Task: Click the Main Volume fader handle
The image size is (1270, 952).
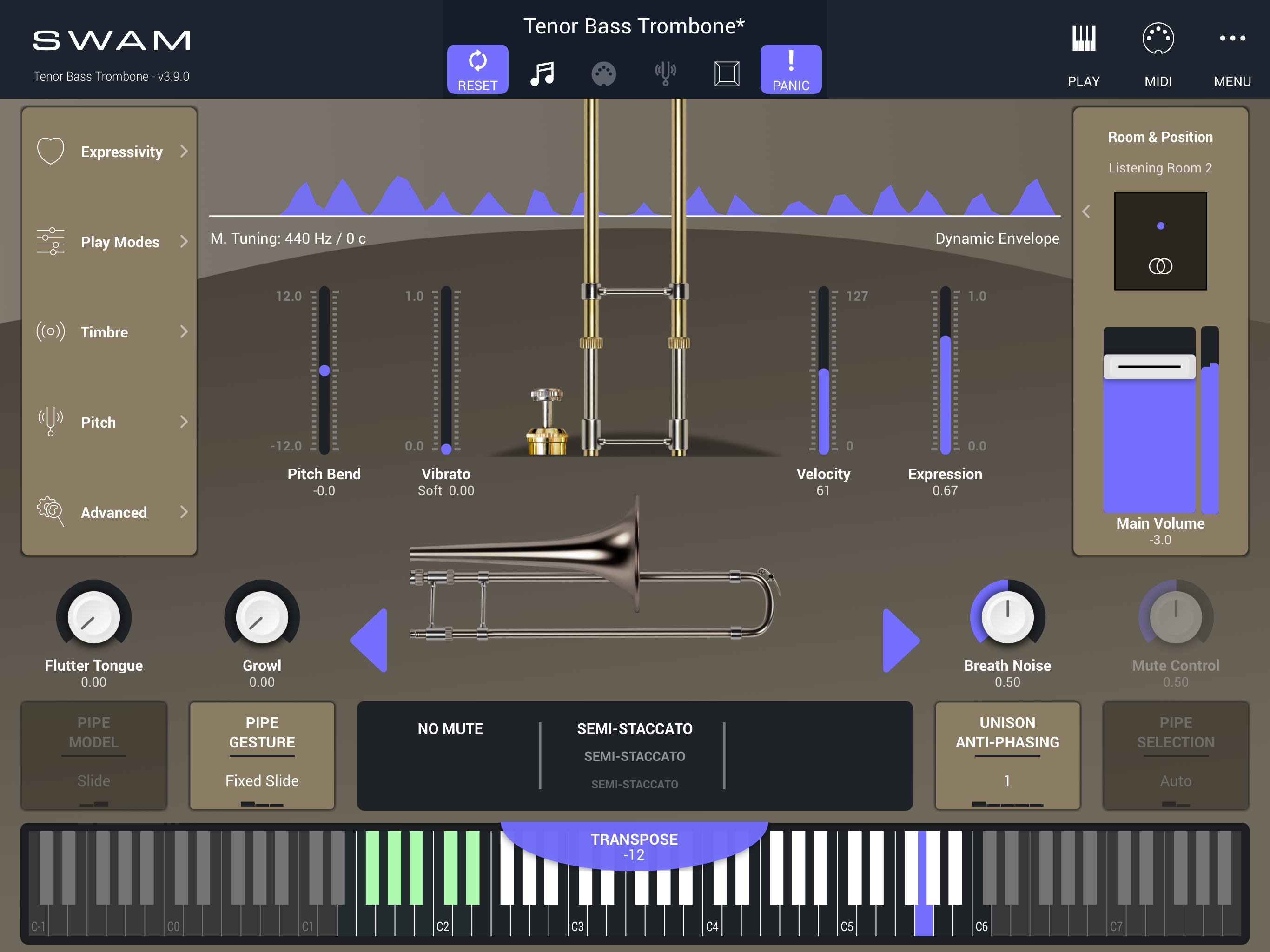Action: pyautogui.click(x=1150, y=366)
